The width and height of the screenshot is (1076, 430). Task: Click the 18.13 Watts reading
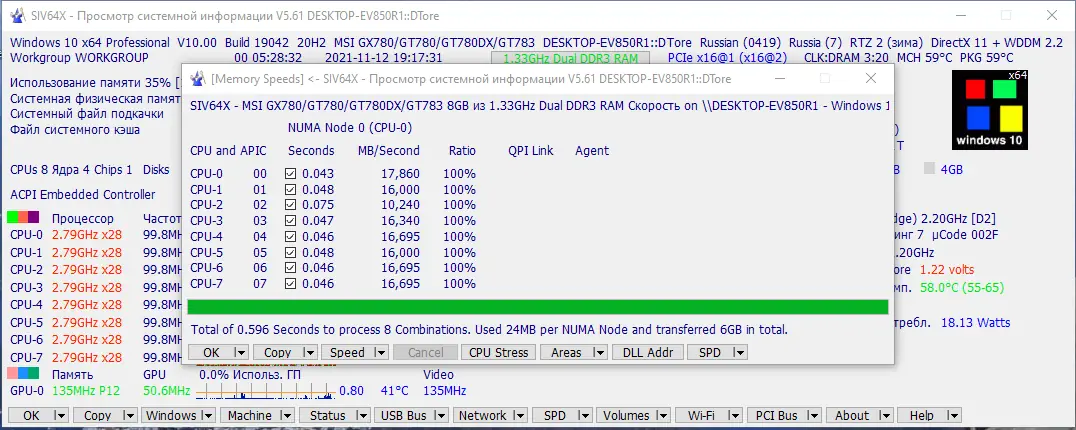pyautogui.click(x=976, y=322)
